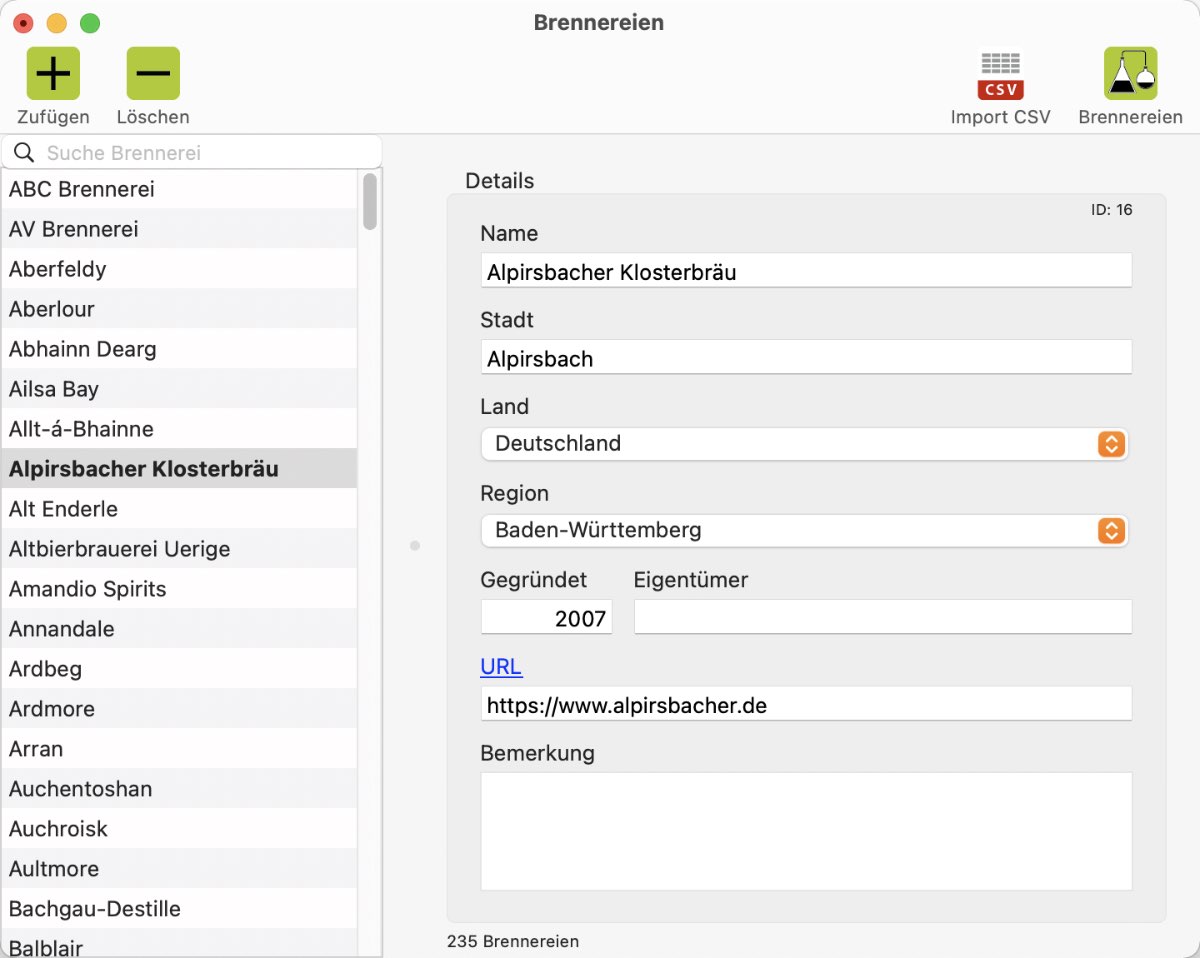The width and height of the screenshot is (1200, 958).
Task: Select Auchroisk in the list
Action: [x=179, y=829]
